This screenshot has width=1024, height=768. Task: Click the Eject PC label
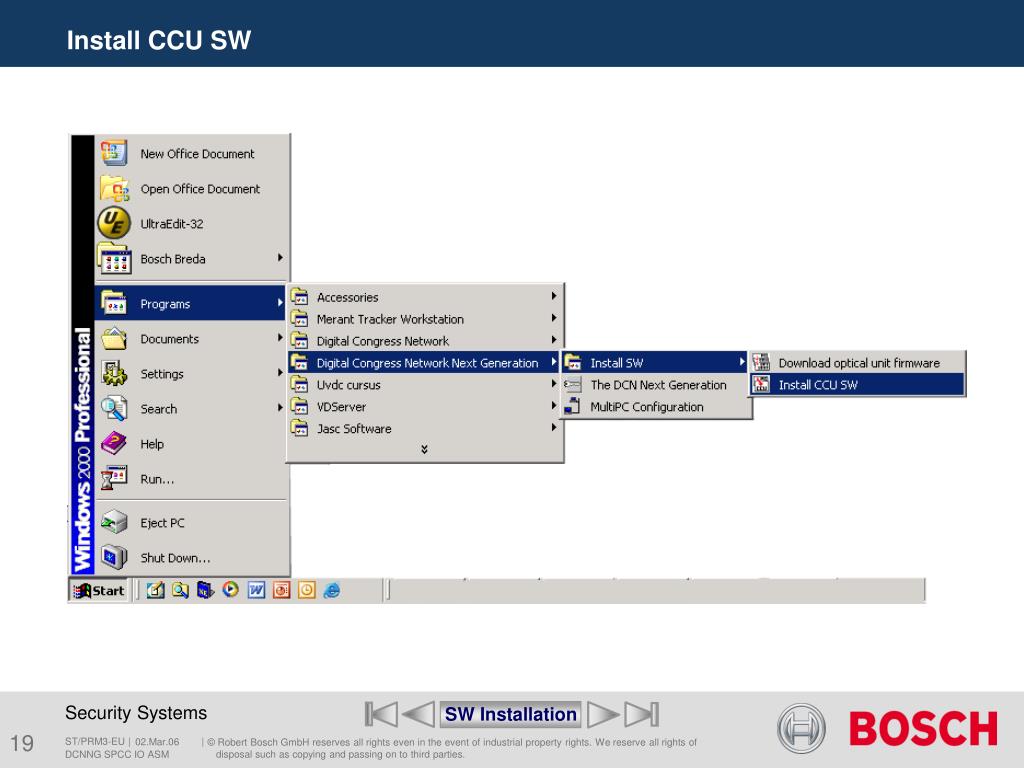[162, 523]
